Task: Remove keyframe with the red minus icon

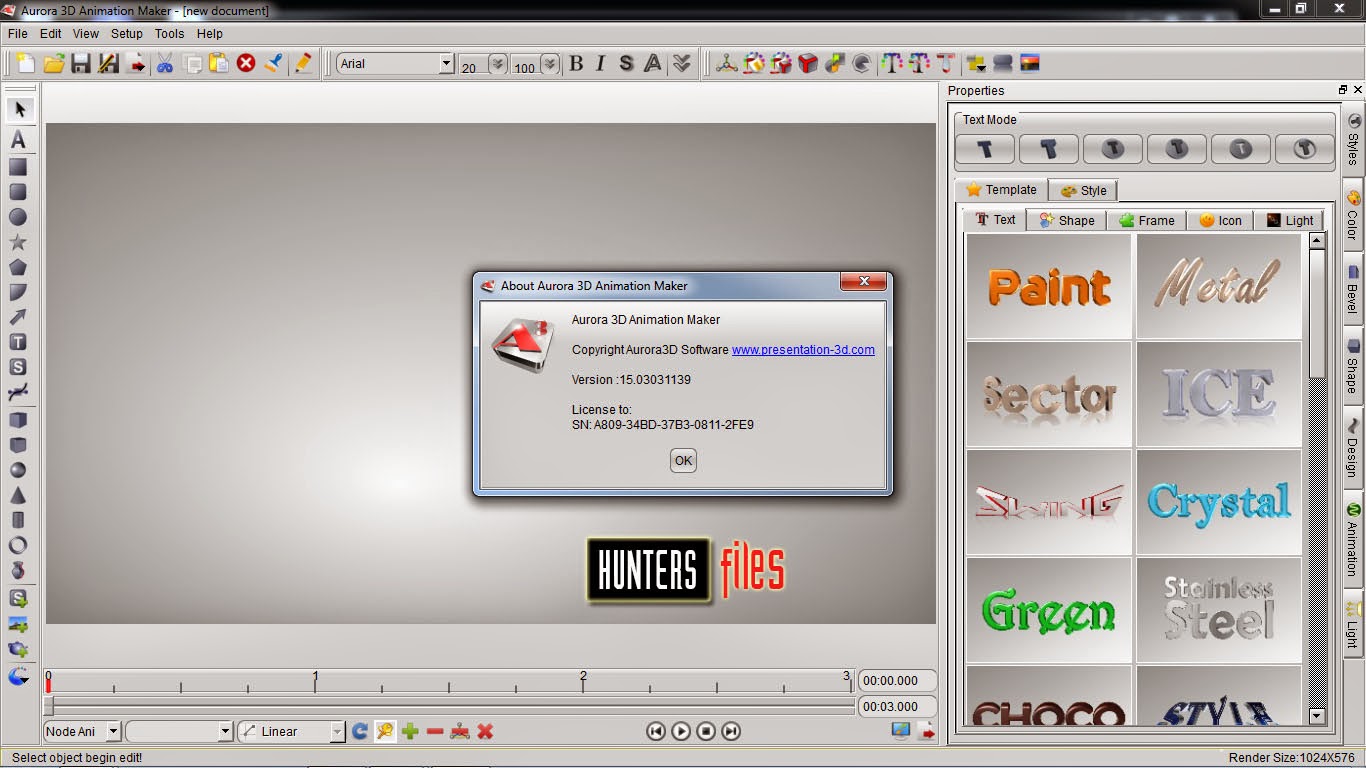Action: coord(435,731)
